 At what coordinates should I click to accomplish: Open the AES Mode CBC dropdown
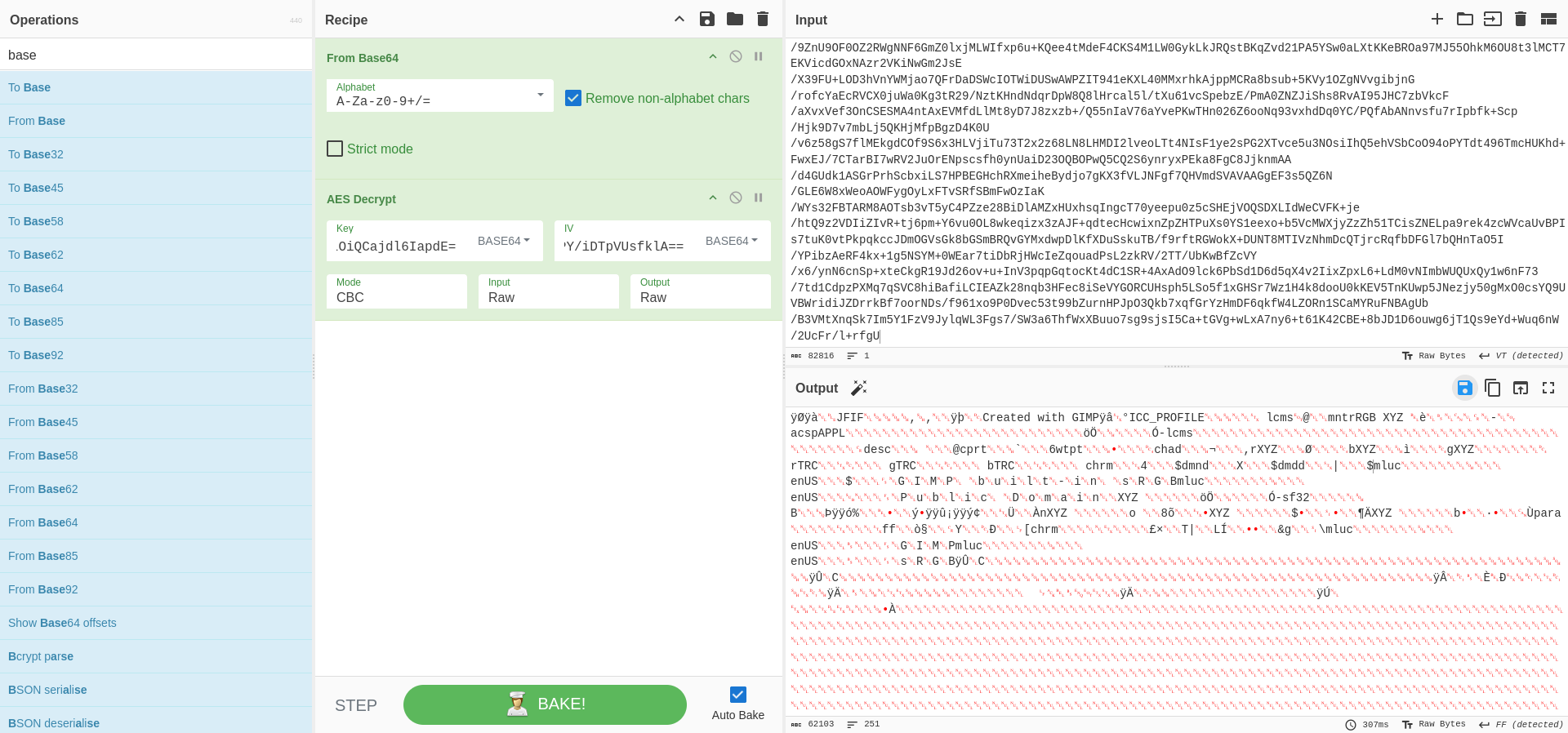click(x=396, y=291)
